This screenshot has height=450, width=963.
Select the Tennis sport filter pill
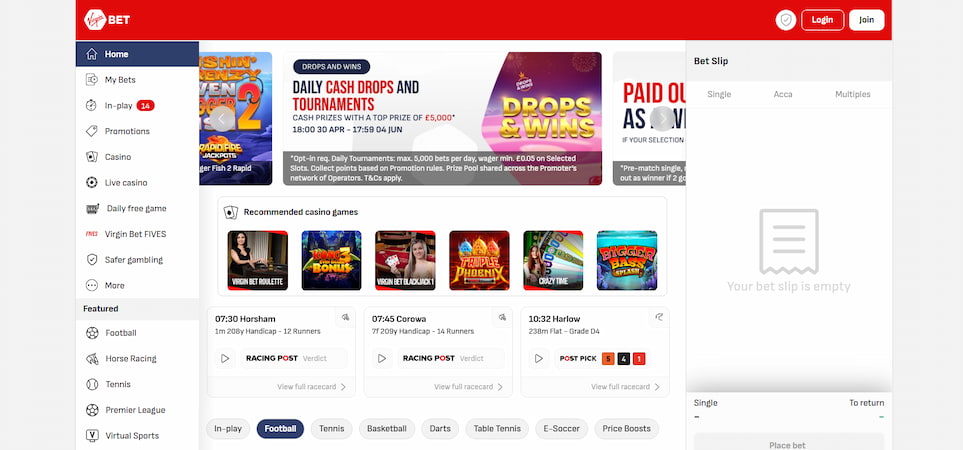[332, 429]
